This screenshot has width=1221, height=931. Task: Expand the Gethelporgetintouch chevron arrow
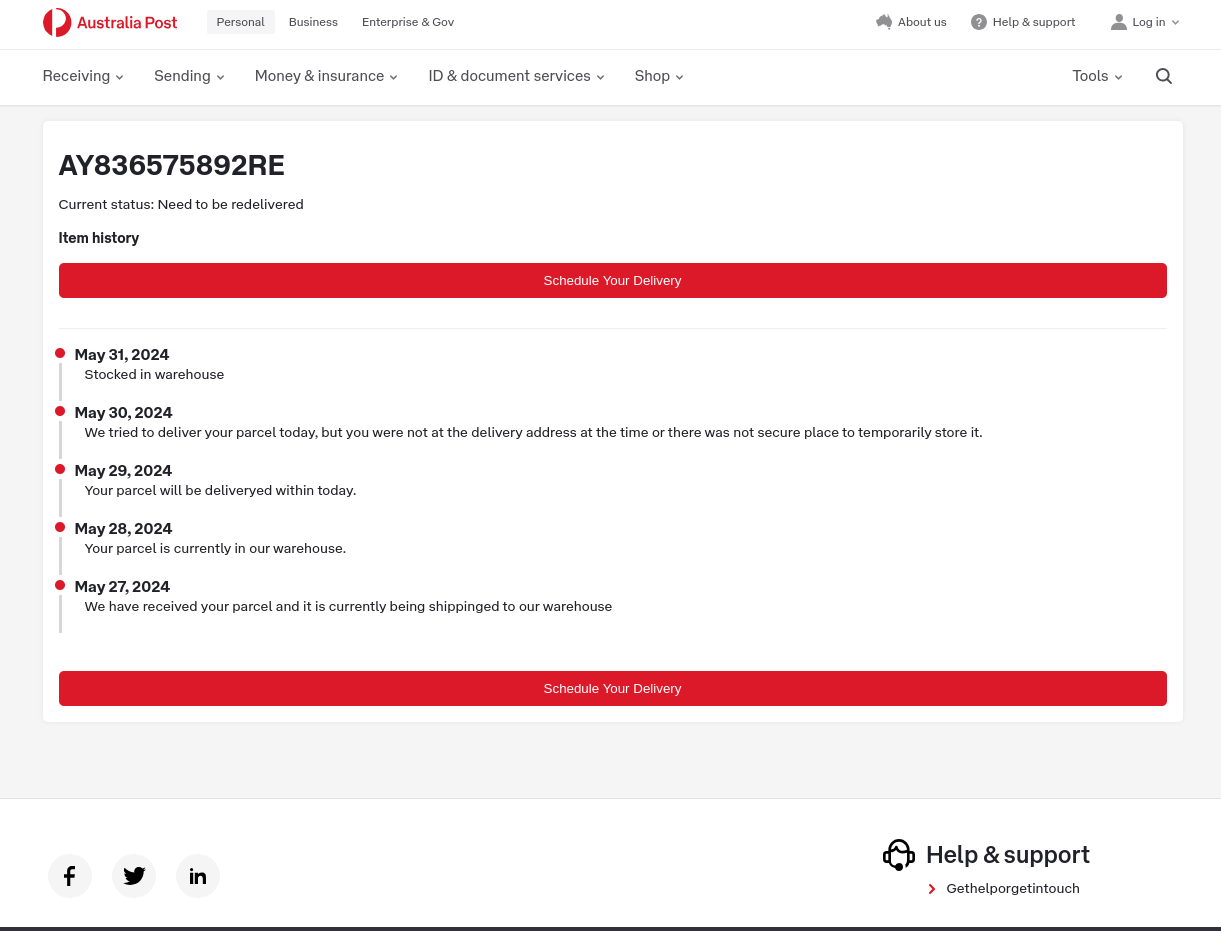(932, 888)
